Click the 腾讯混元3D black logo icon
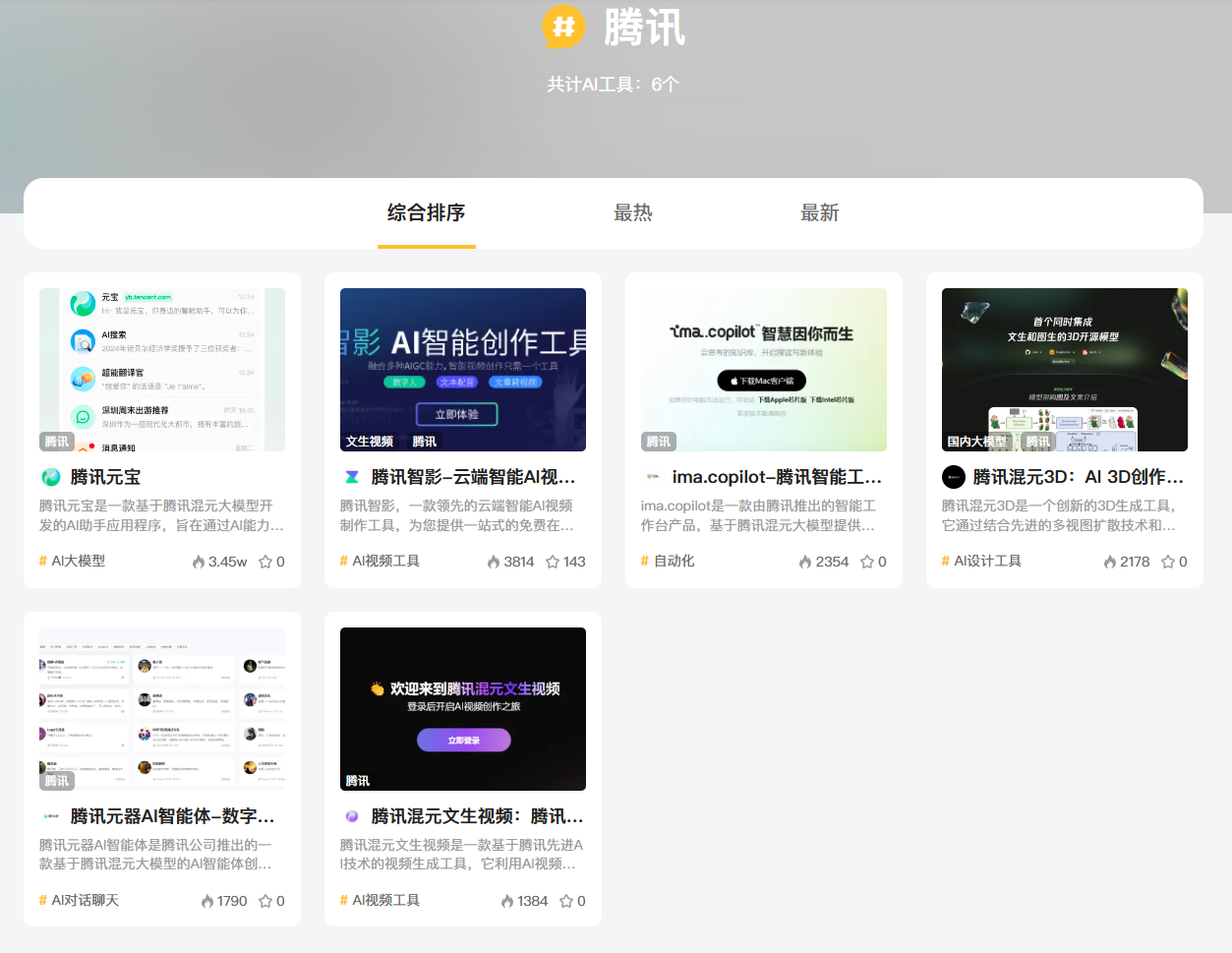 [x=954, y=477]
